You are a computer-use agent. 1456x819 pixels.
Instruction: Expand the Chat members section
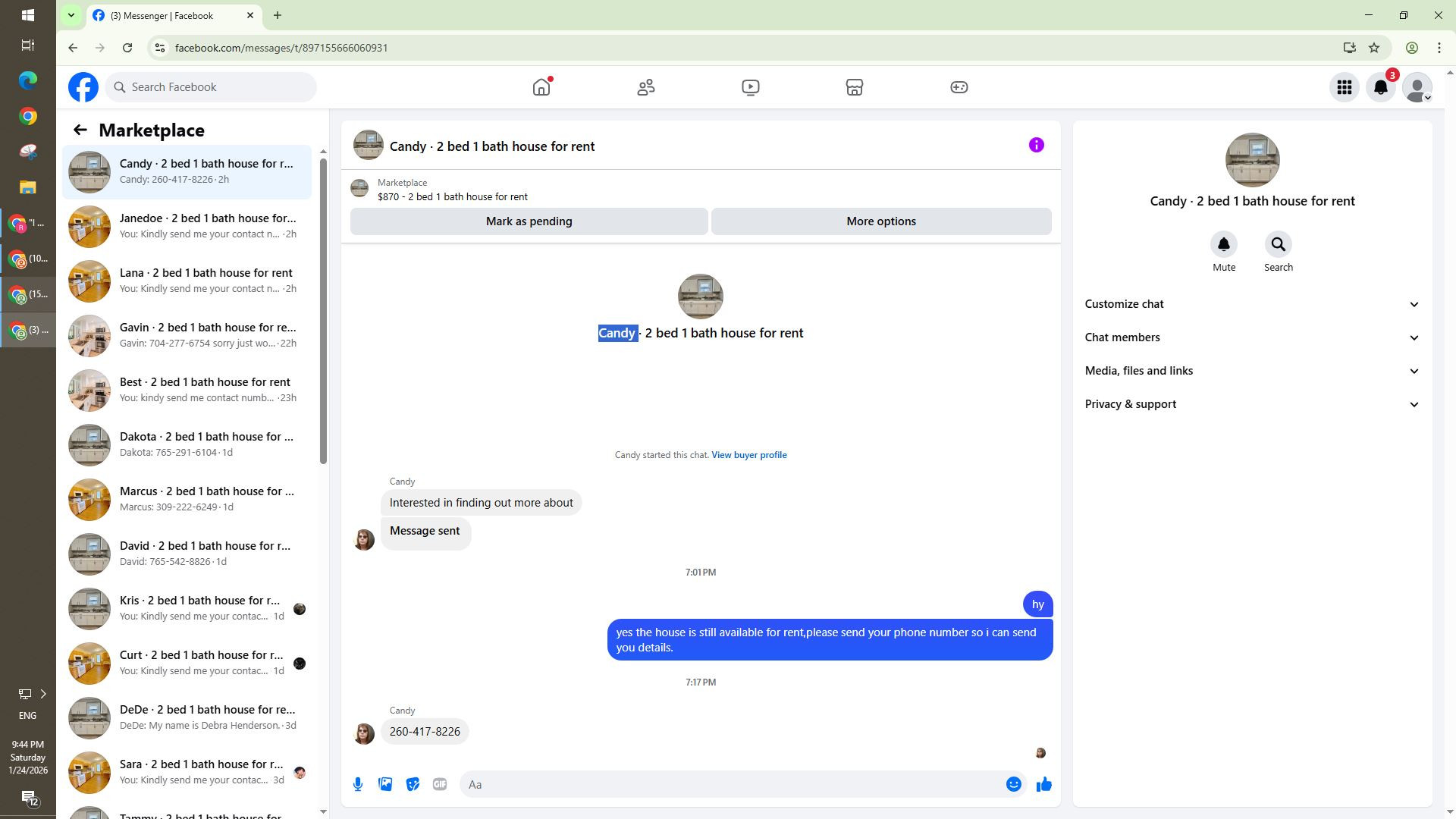[x=1251, y=337]
